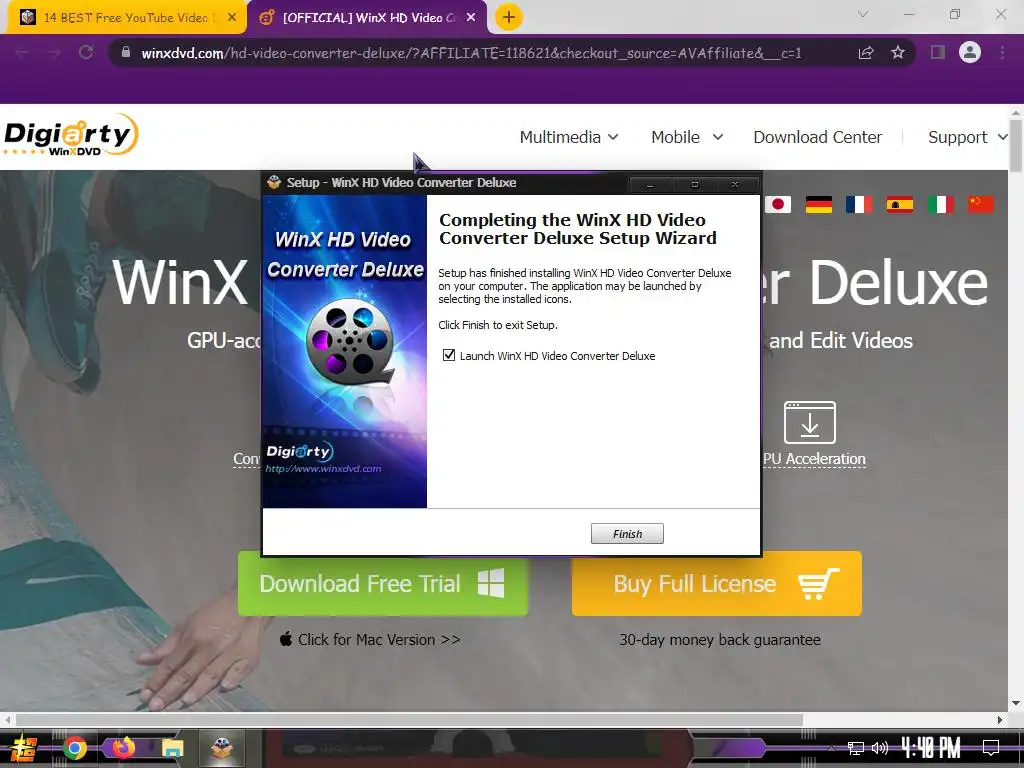Toggle the browser side panel icon
1024x768 pixels.
938,53
